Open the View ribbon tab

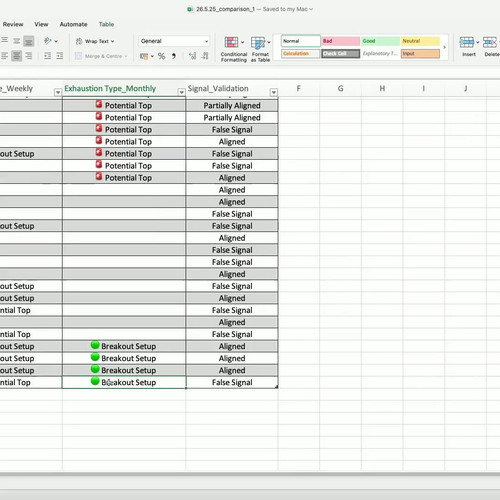click(41, 24)
